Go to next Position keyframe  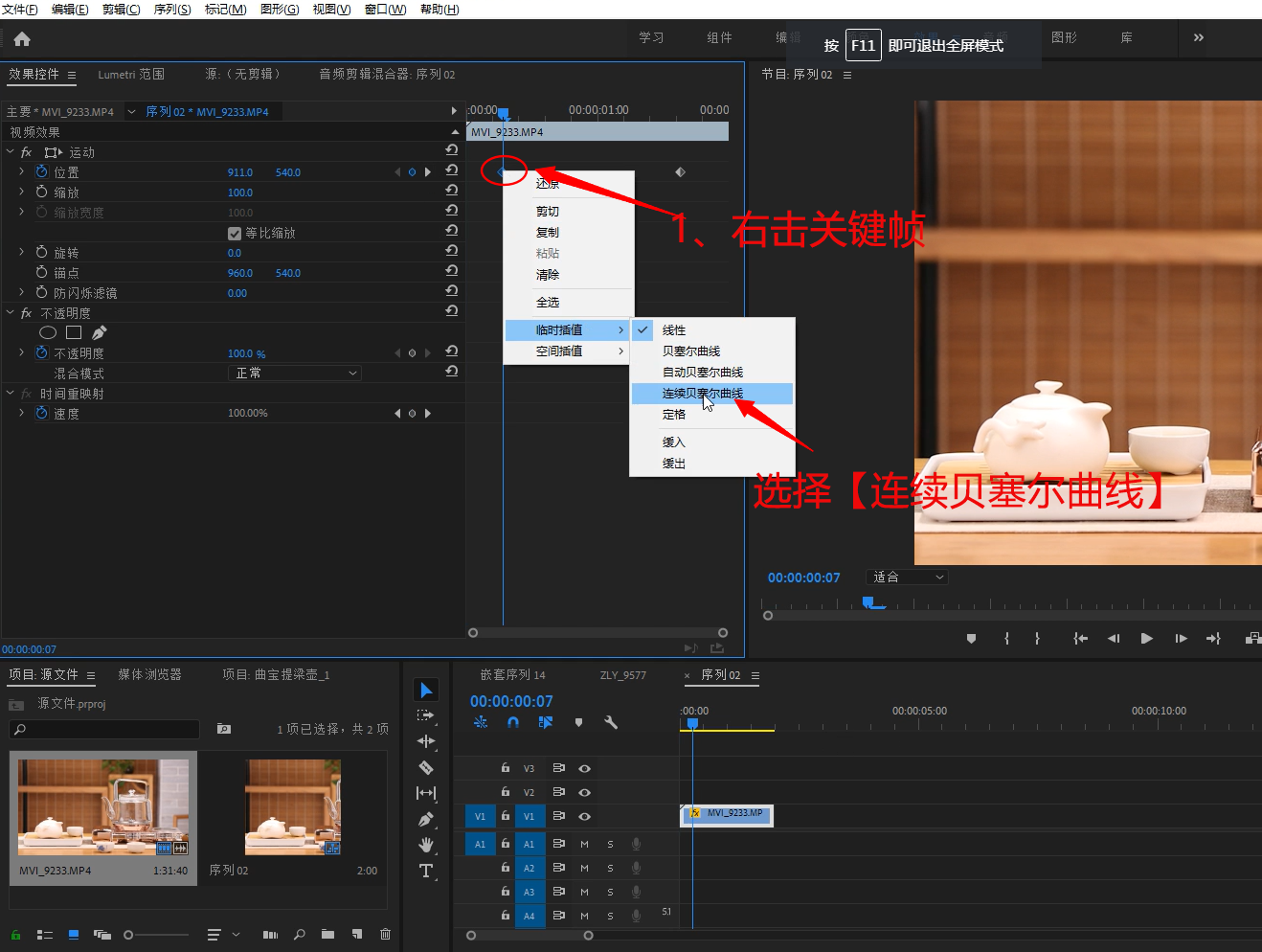tap(427, 172)
